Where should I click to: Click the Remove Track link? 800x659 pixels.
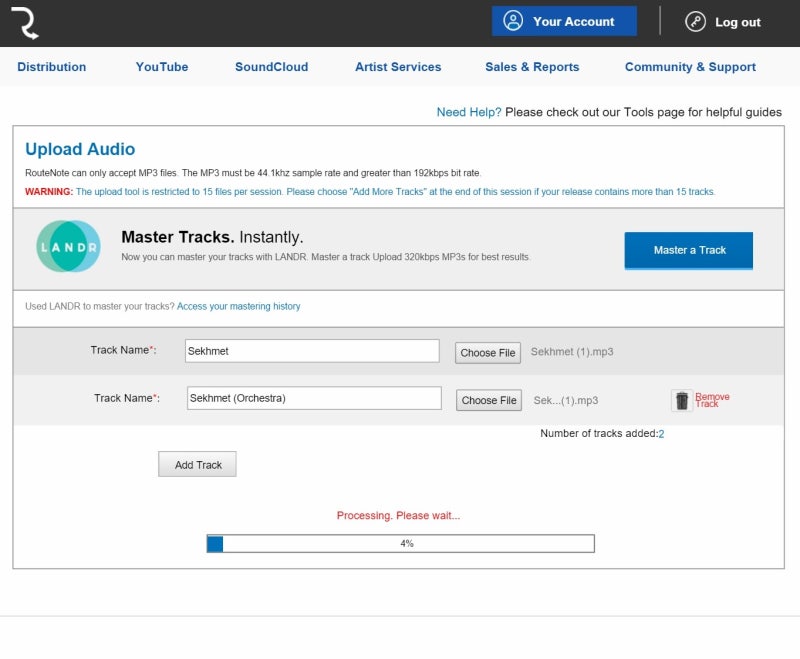(712, 400)
